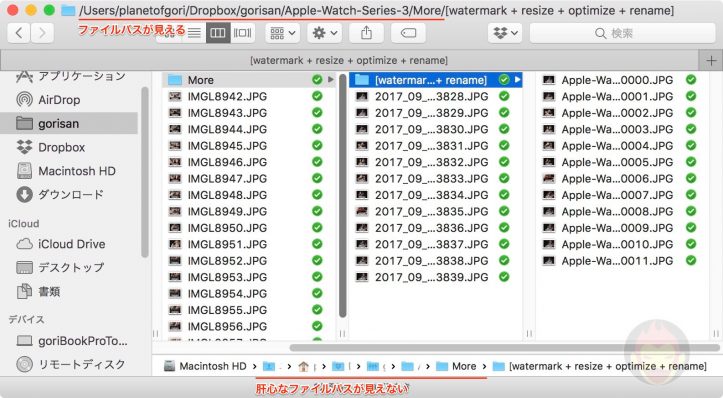This screenshot has height=398, width=723.
Task: Click More in the path bar
Action: pyautogui.click(x=456, y=366)
